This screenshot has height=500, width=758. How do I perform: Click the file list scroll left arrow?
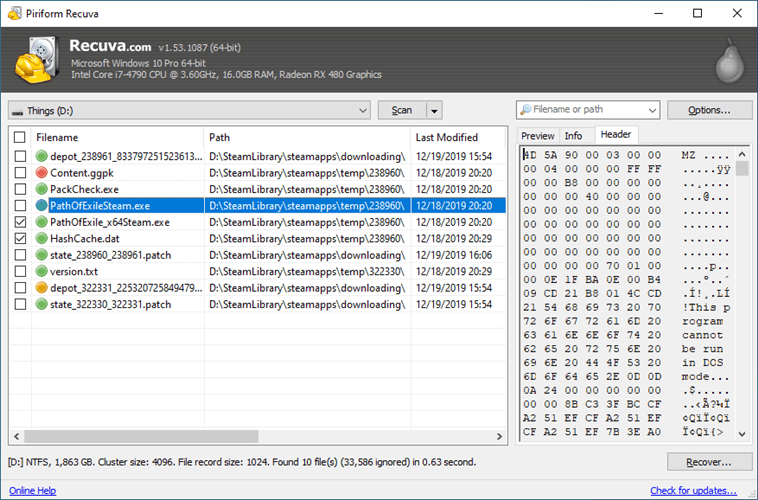point(17,437)
